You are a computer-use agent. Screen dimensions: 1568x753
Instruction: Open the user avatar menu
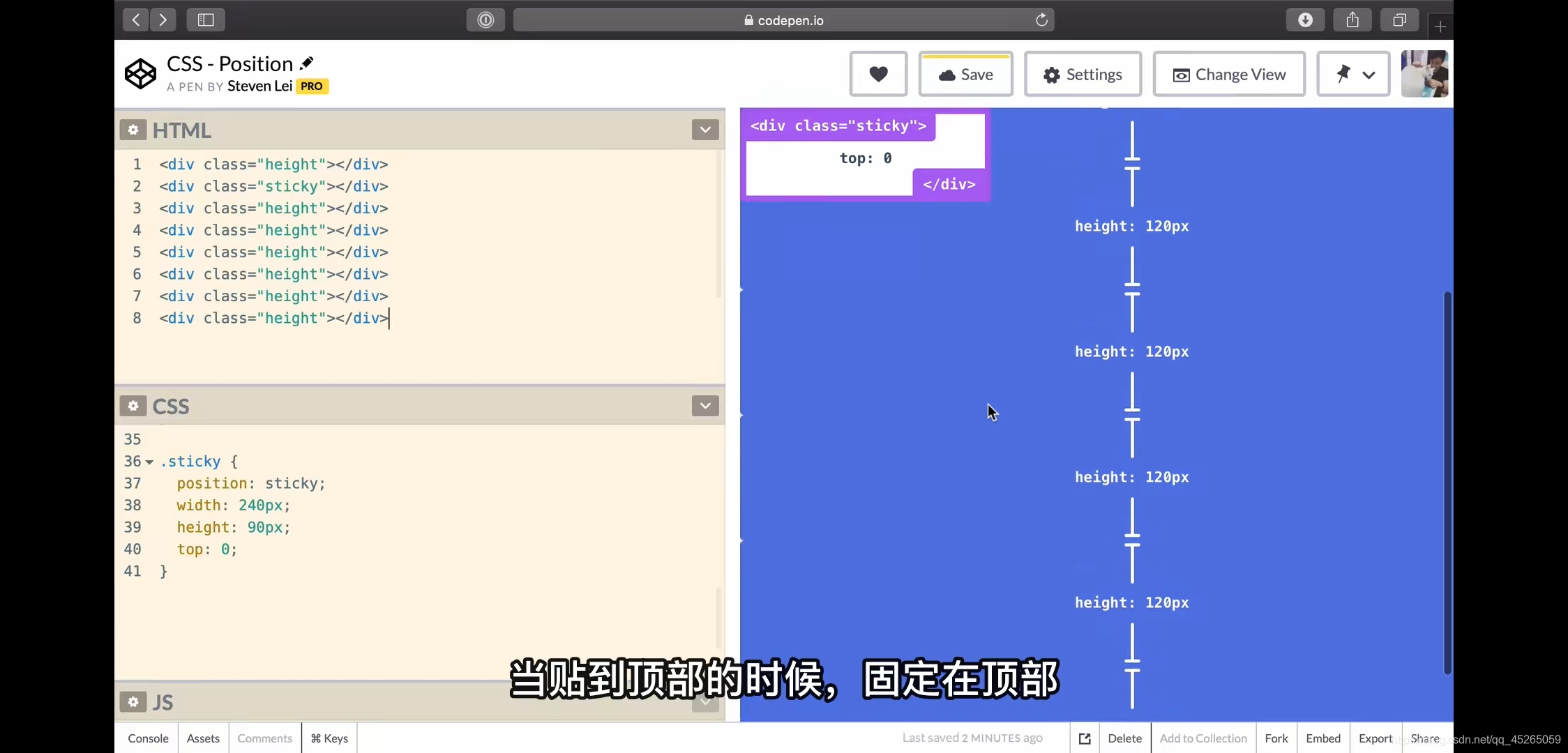1425,73
